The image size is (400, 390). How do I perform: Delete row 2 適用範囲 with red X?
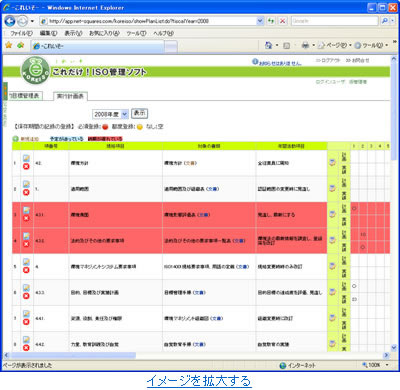(26, 192)
